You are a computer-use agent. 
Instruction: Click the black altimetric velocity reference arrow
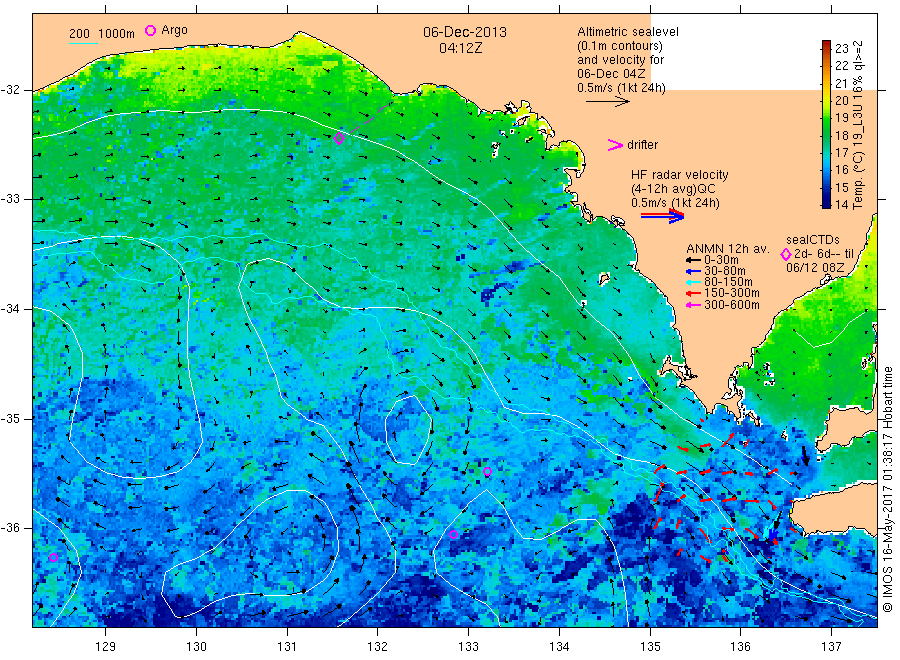tap(607, 102)
